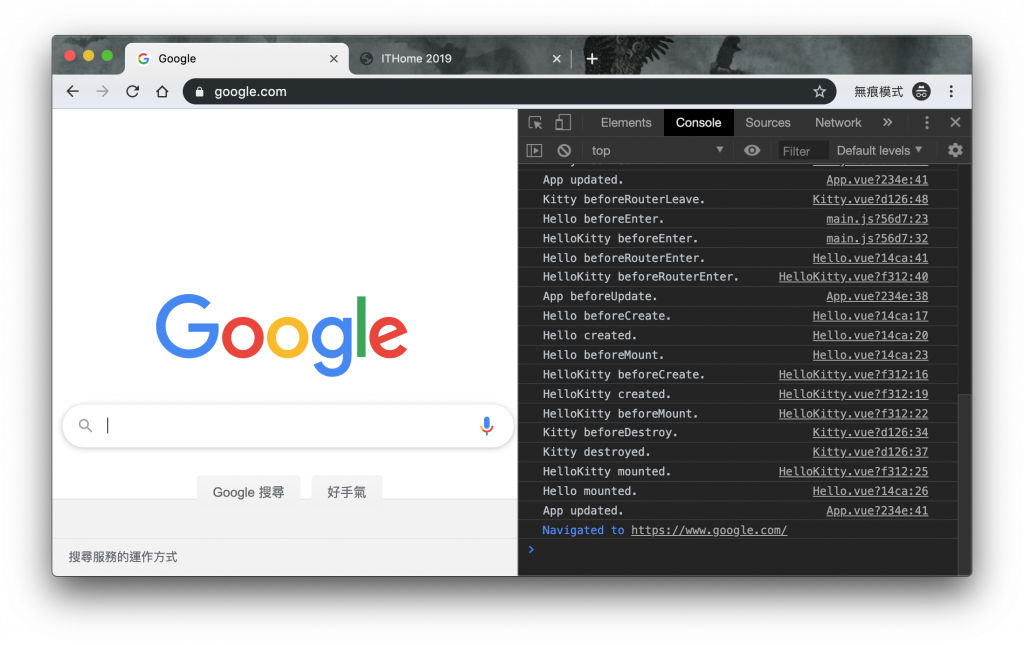
Task: Click the site lock icon
Action: coord(200,91)
